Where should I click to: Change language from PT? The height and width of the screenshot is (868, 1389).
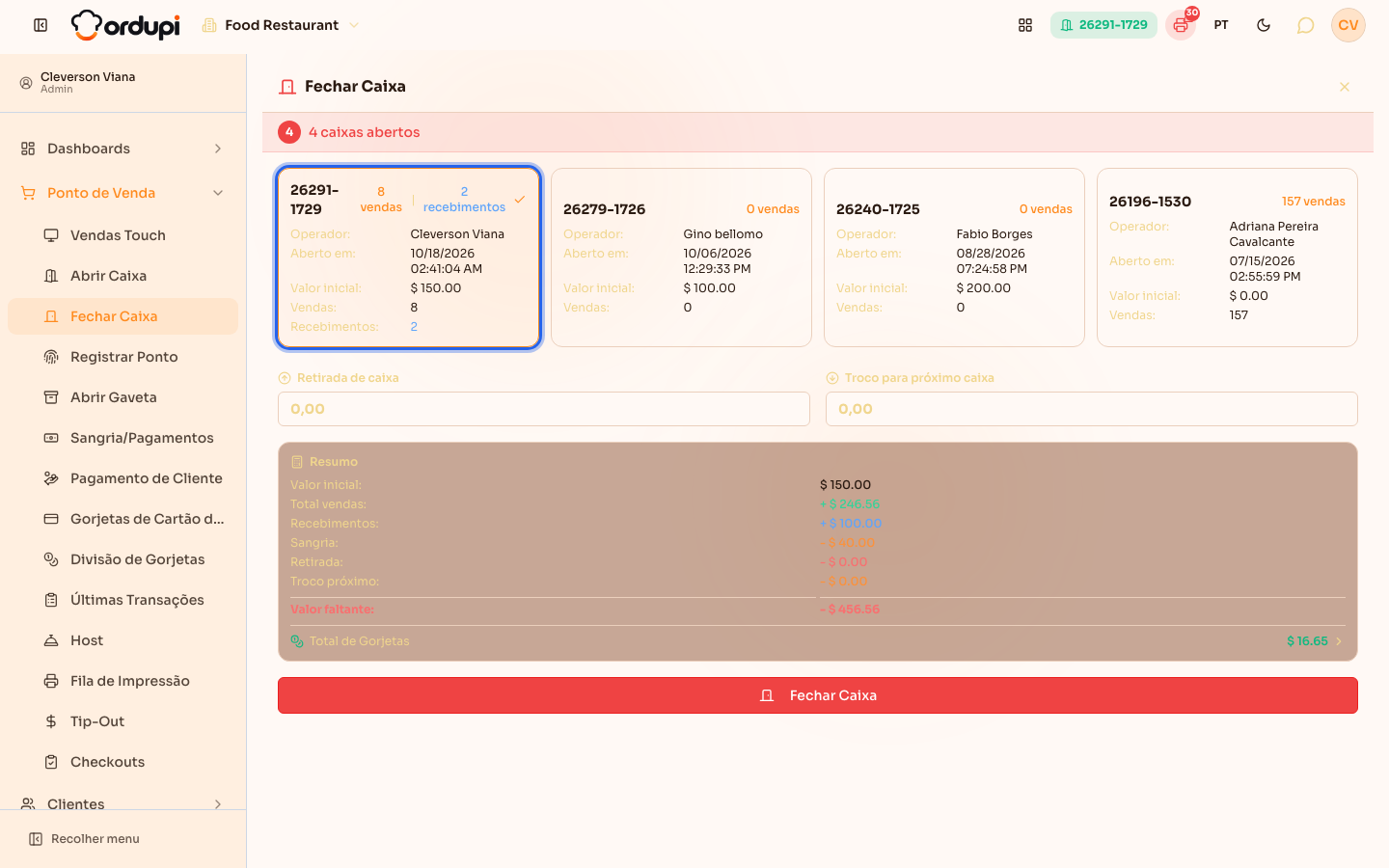tap(1221, 25)
